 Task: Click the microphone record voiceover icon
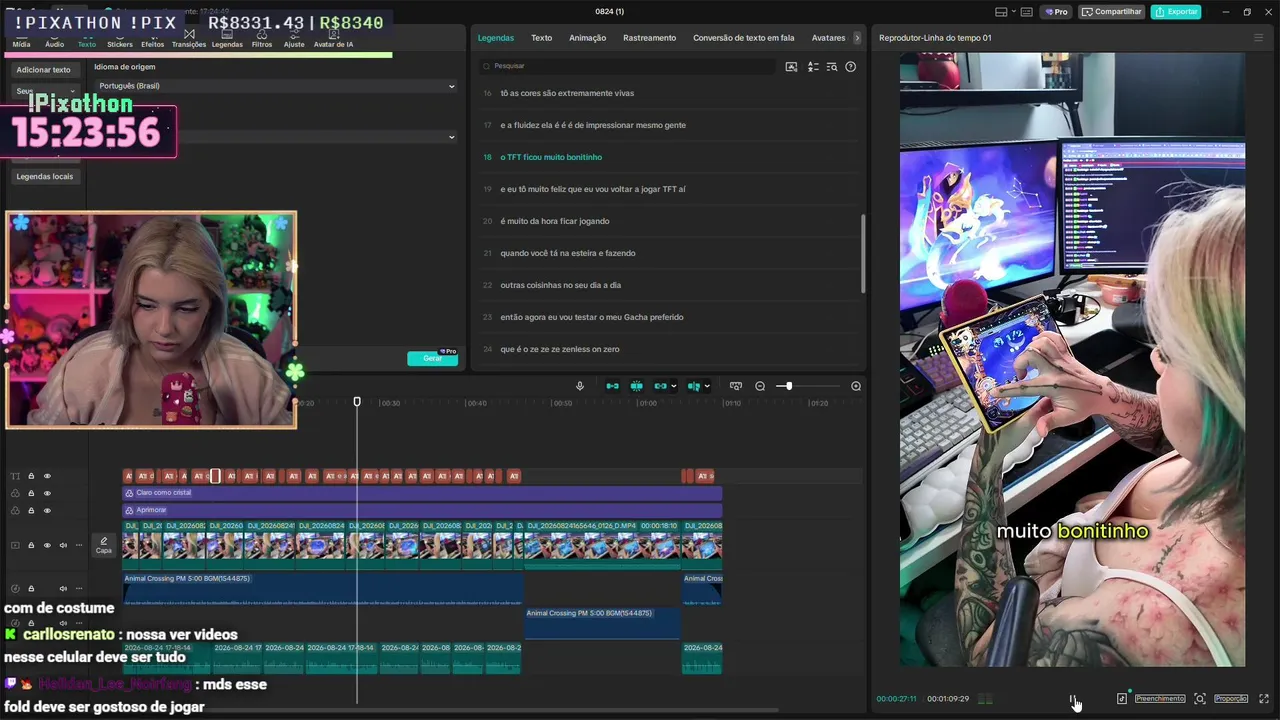(580, 386)
